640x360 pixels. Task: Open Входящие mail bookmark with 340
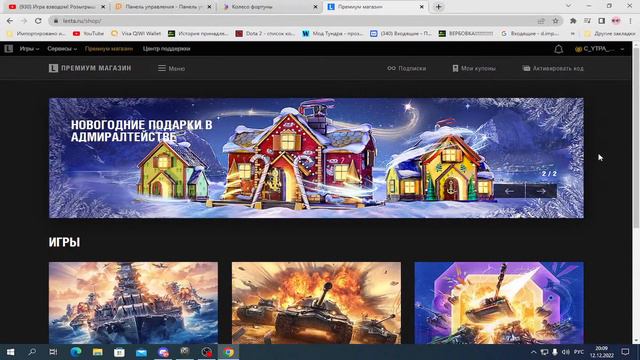[400, 33]
